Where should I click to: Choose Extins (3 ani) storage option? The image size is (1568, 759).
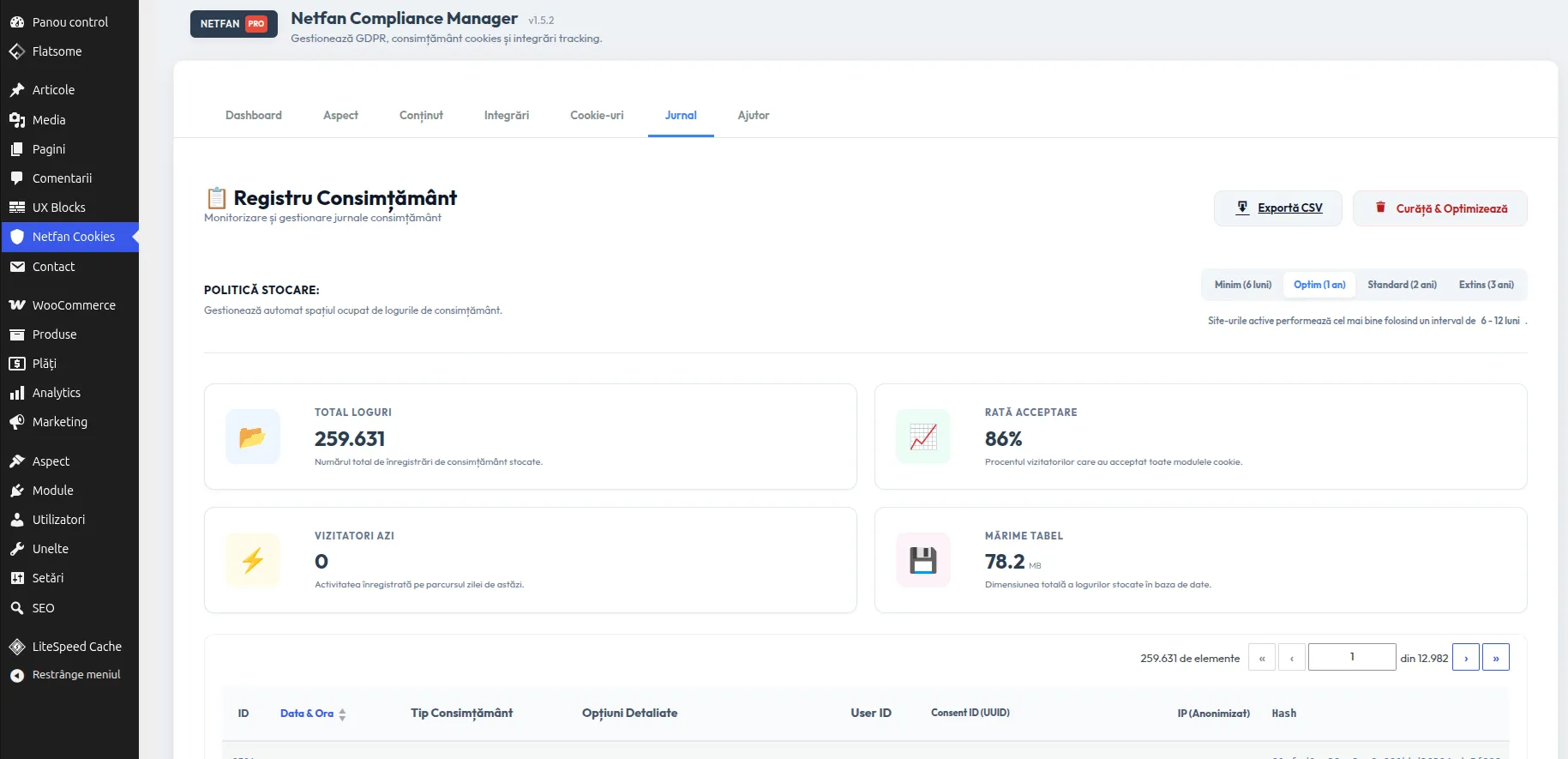tap(1487, 285)
